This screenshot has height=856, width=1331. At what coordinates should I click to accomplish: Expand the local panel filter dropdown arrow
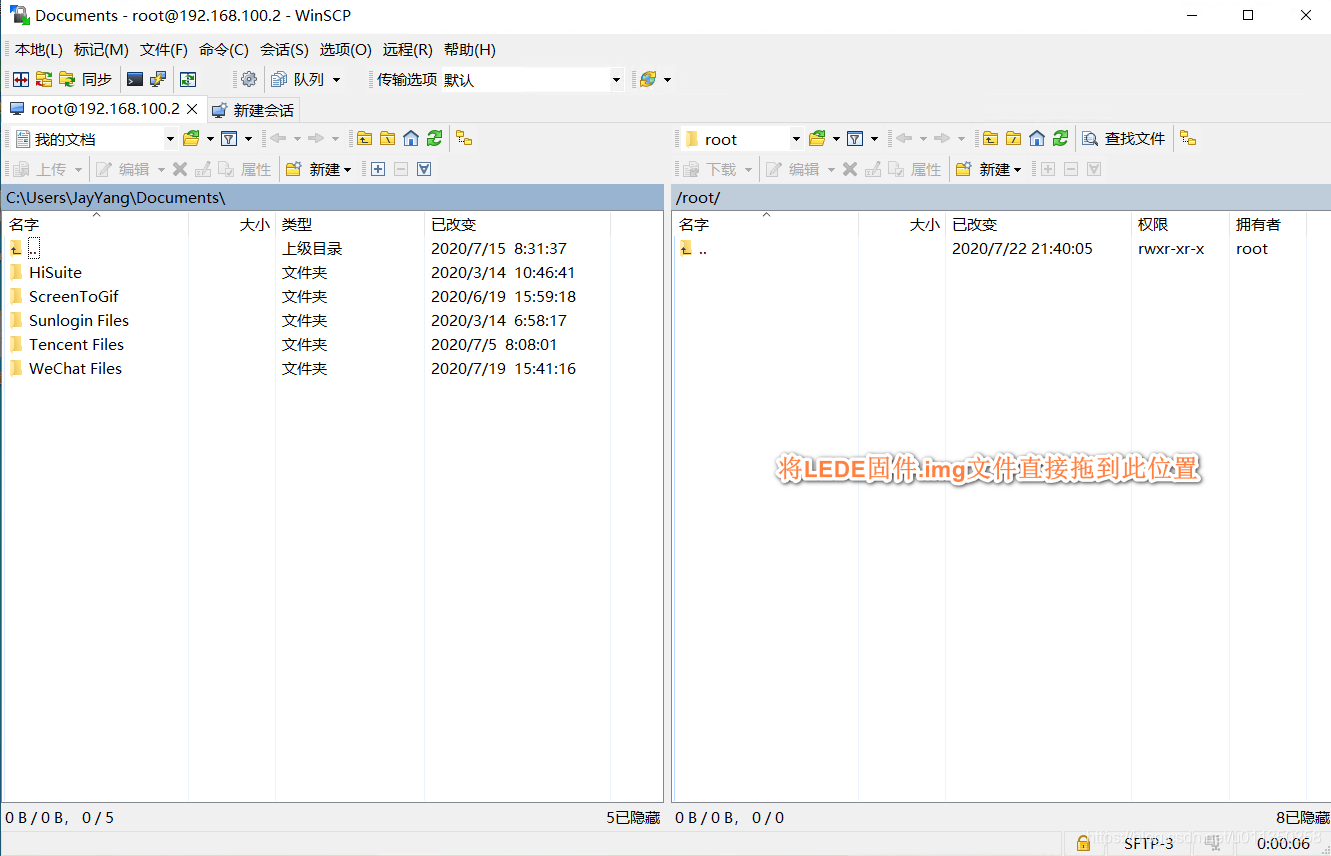[248, 139]
